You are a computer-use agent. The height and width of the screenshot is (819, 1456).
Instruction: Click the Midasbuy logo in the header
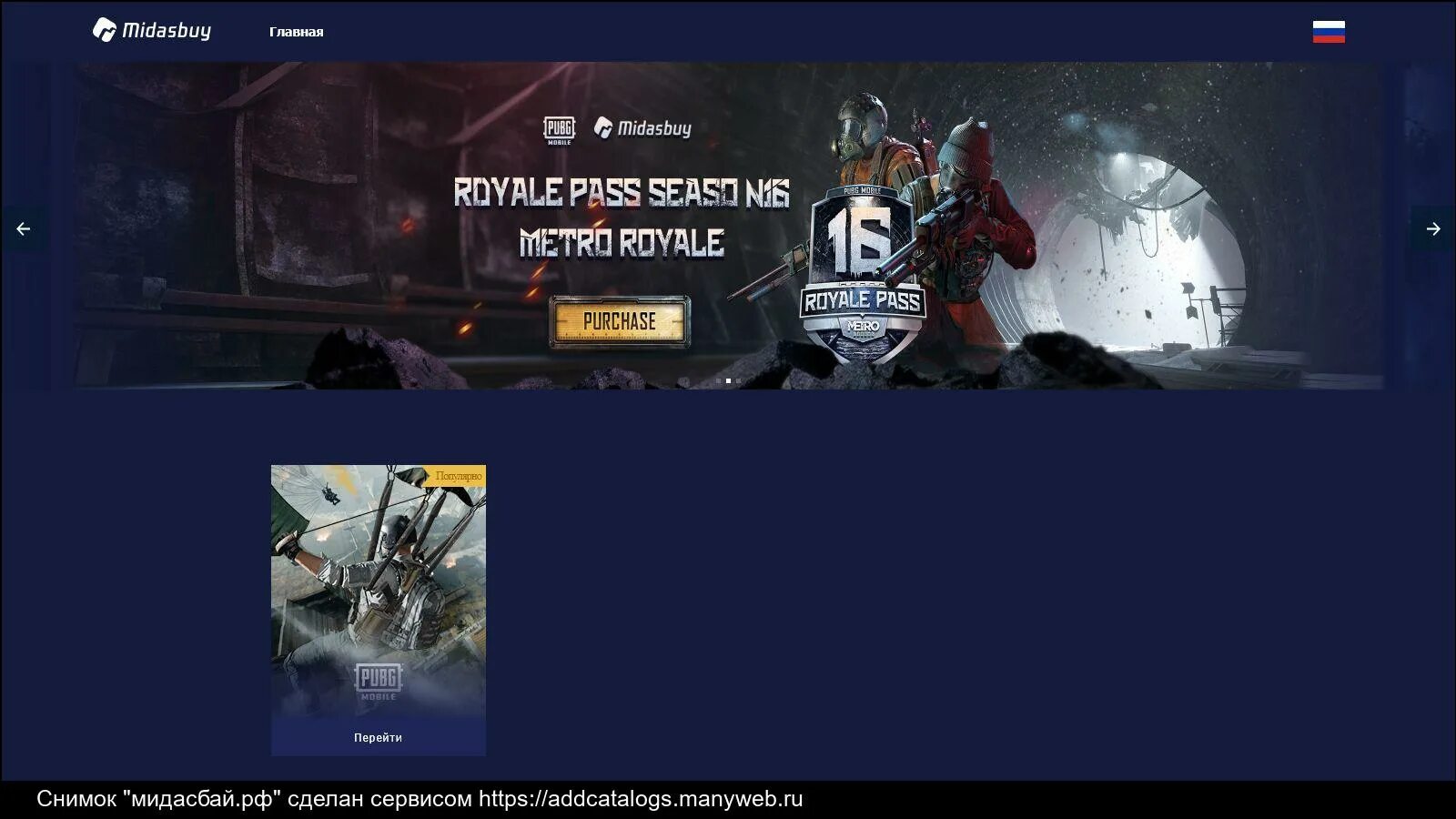[x=152, y=31]
